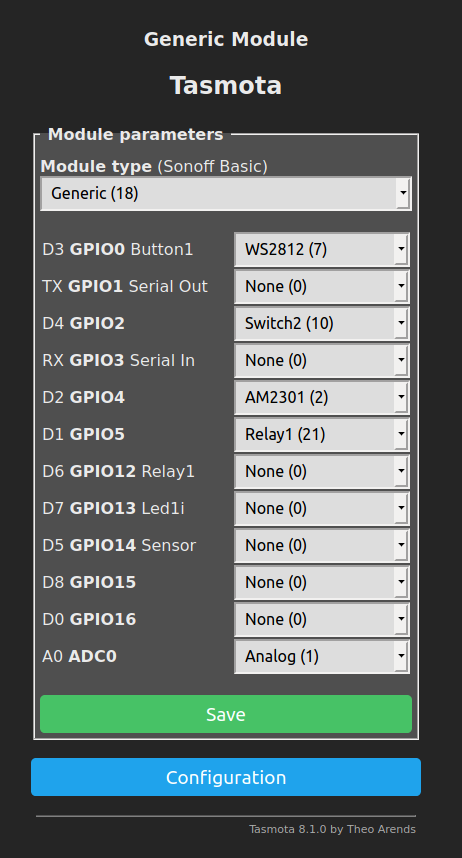Viewport: 462px width, 858px height.
Task: Open GPIO2 Switch2 (10) dropdown
Action: pyautogui.click(x=322, y=323)
